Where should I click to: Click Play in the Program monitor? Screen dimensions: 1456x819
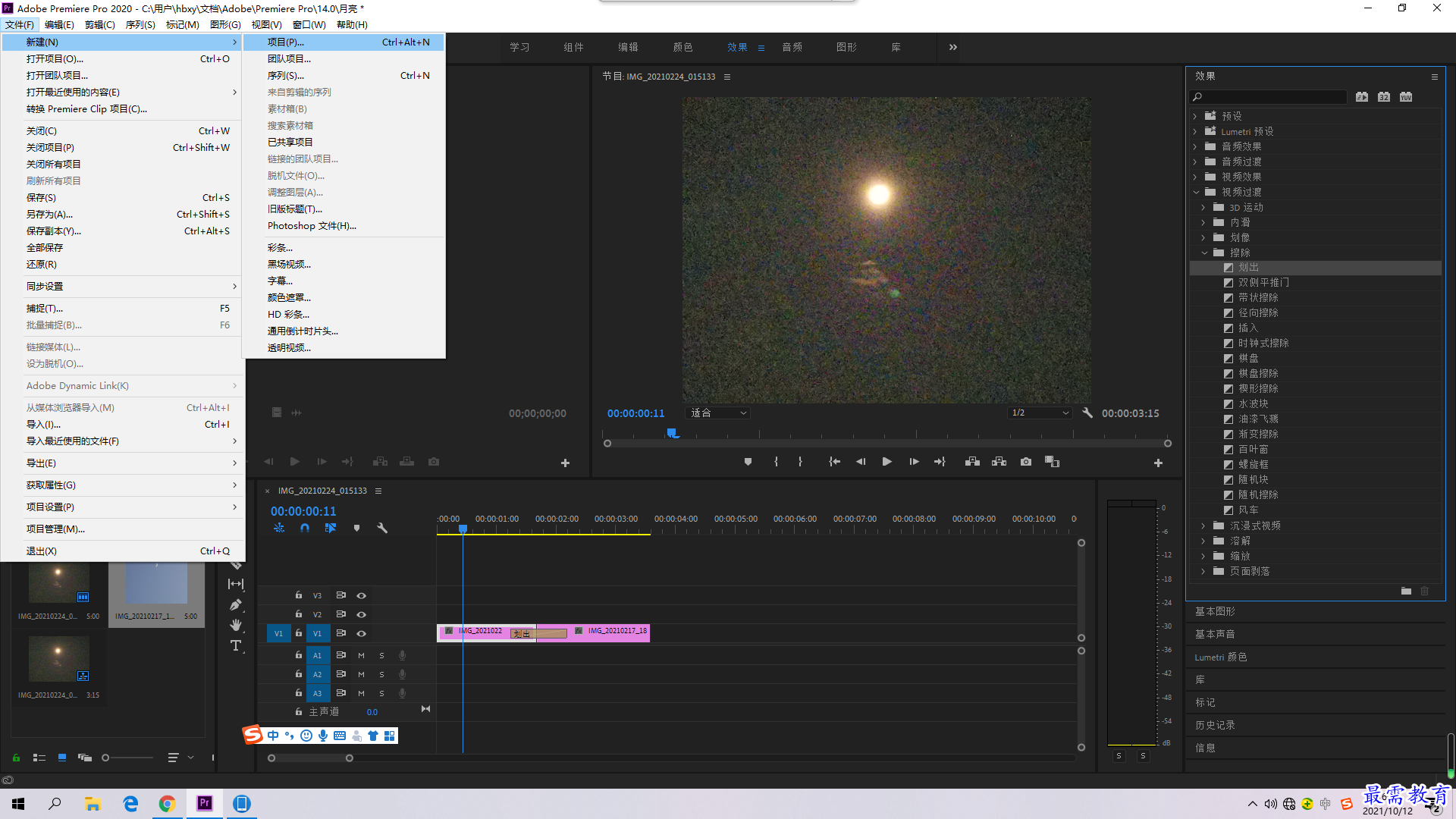[x=886, y=462]
